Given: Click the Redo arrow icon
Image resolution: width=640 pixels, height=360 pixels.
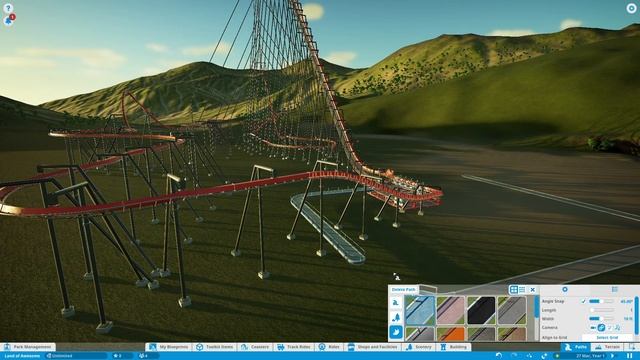Looking at the screenshot, I should coord(514,356).
